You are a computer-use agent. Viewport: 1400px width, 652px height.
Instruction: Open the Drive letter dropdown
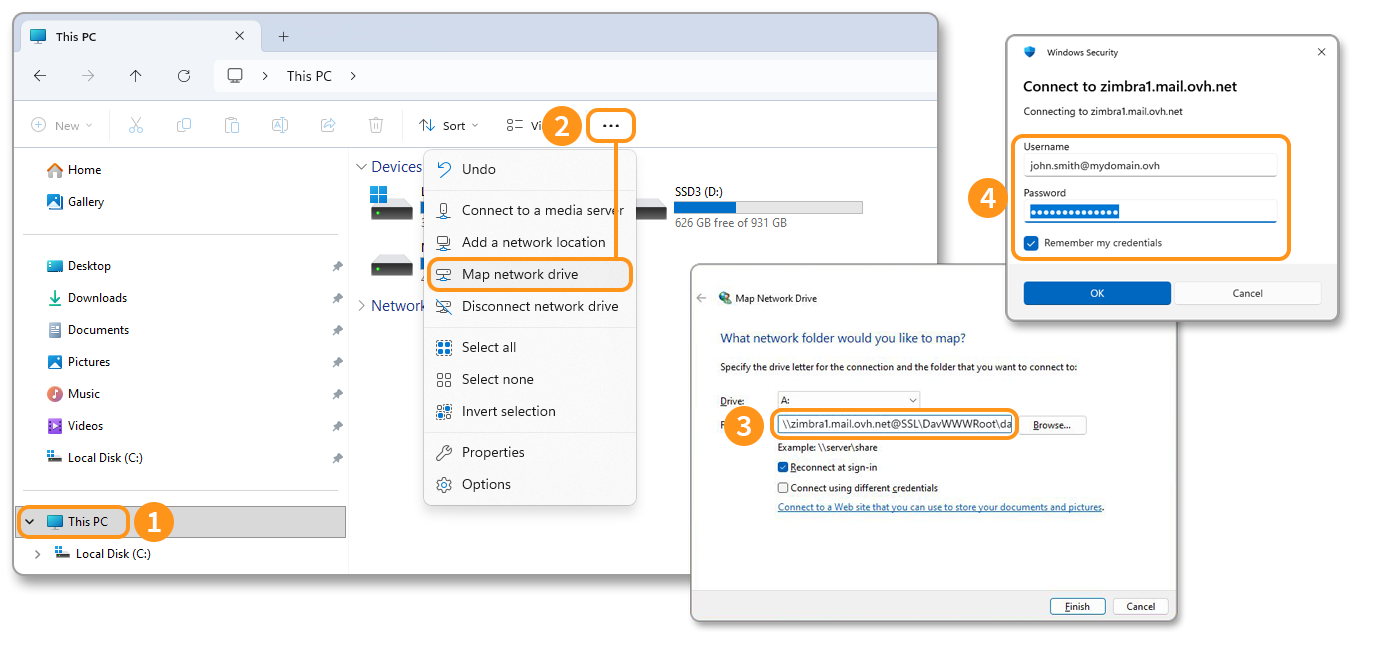pos(848,400)
